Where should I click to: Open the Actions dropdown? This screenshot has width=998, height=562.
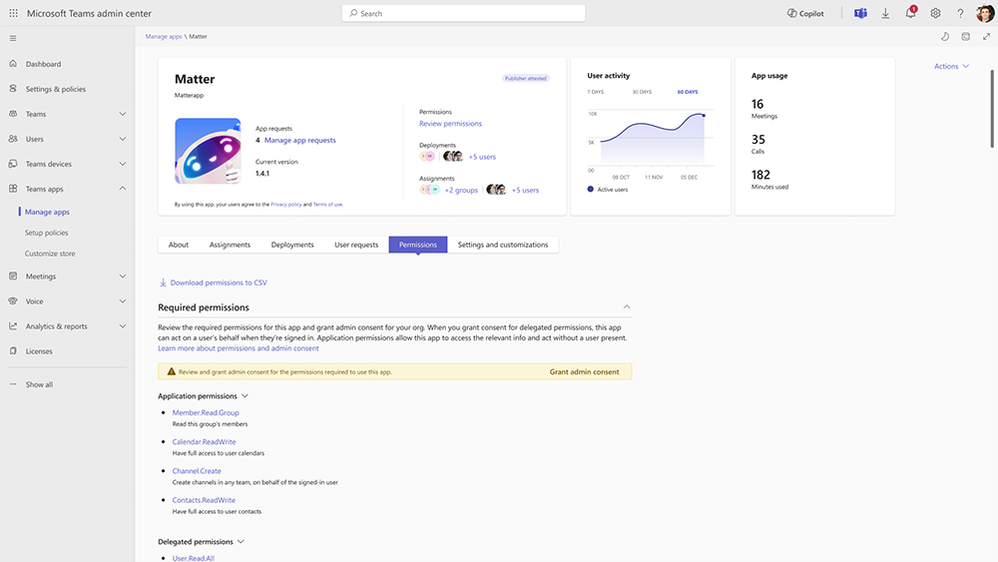(x=952, y=66)
